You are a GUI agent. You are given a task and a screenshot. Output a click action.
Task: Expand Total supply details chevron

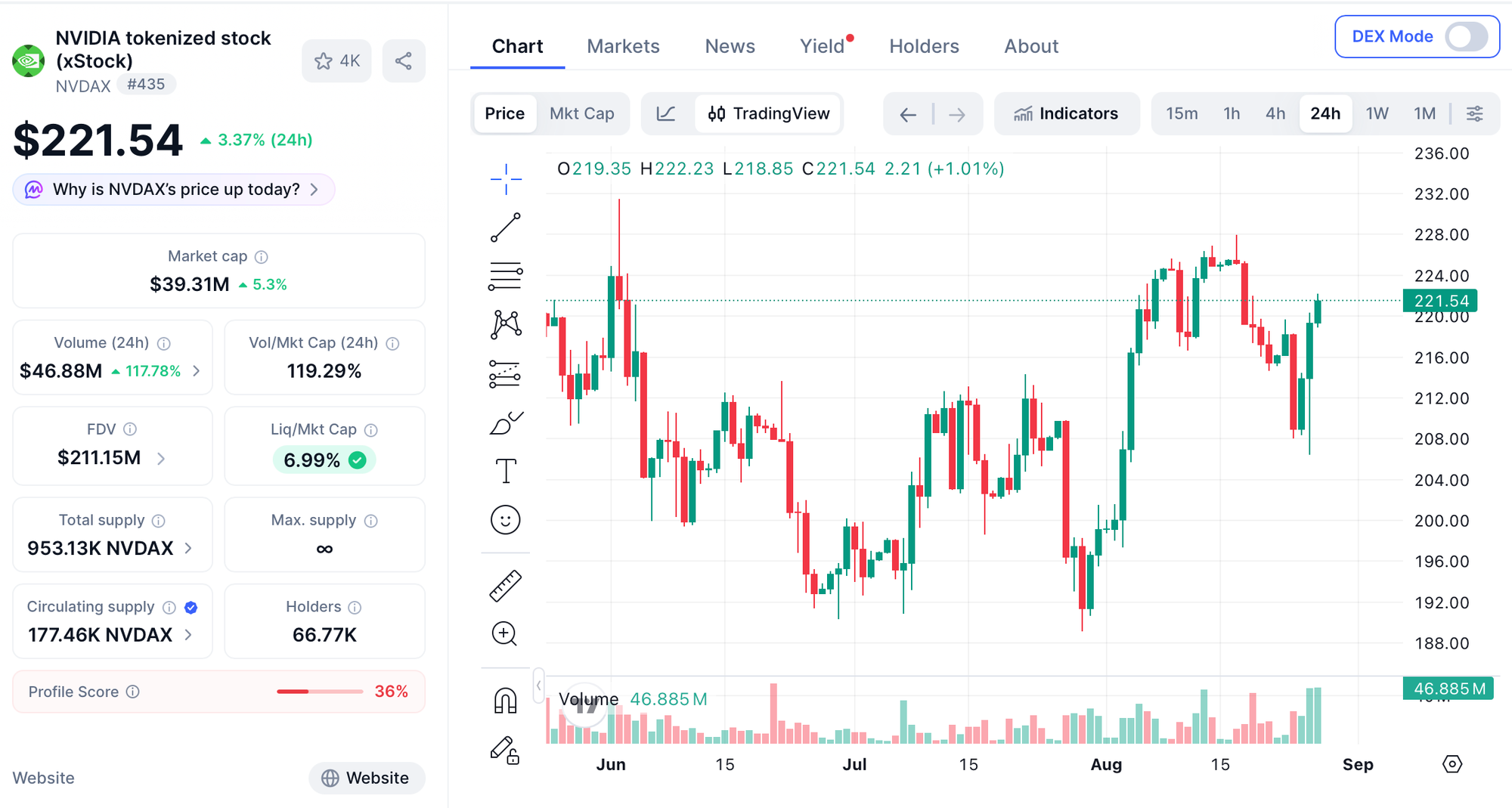point(188,548)
